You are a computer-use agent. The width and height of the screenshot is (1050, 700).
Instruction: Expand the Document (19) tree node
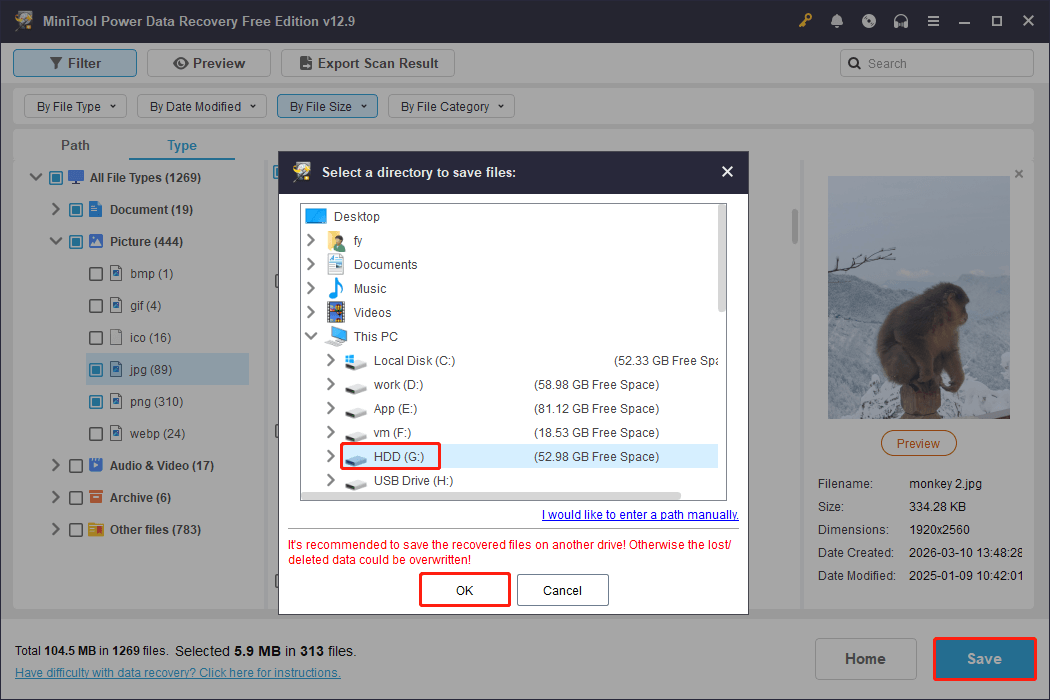tap(56, 209)
